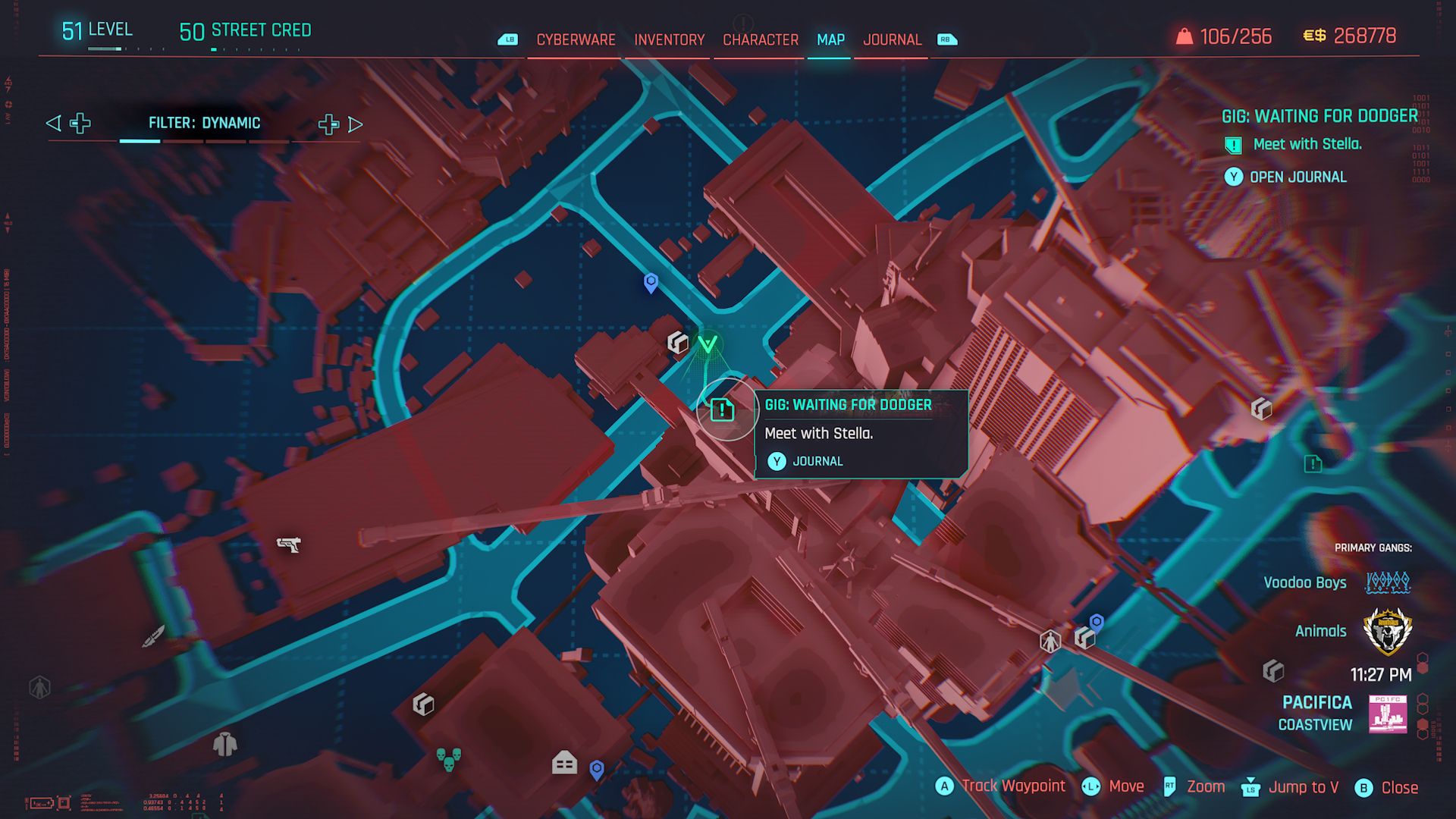1456x819 pixels.
Task: Select the Map tab
Action: pyautogui.click(x=830, y=39)
